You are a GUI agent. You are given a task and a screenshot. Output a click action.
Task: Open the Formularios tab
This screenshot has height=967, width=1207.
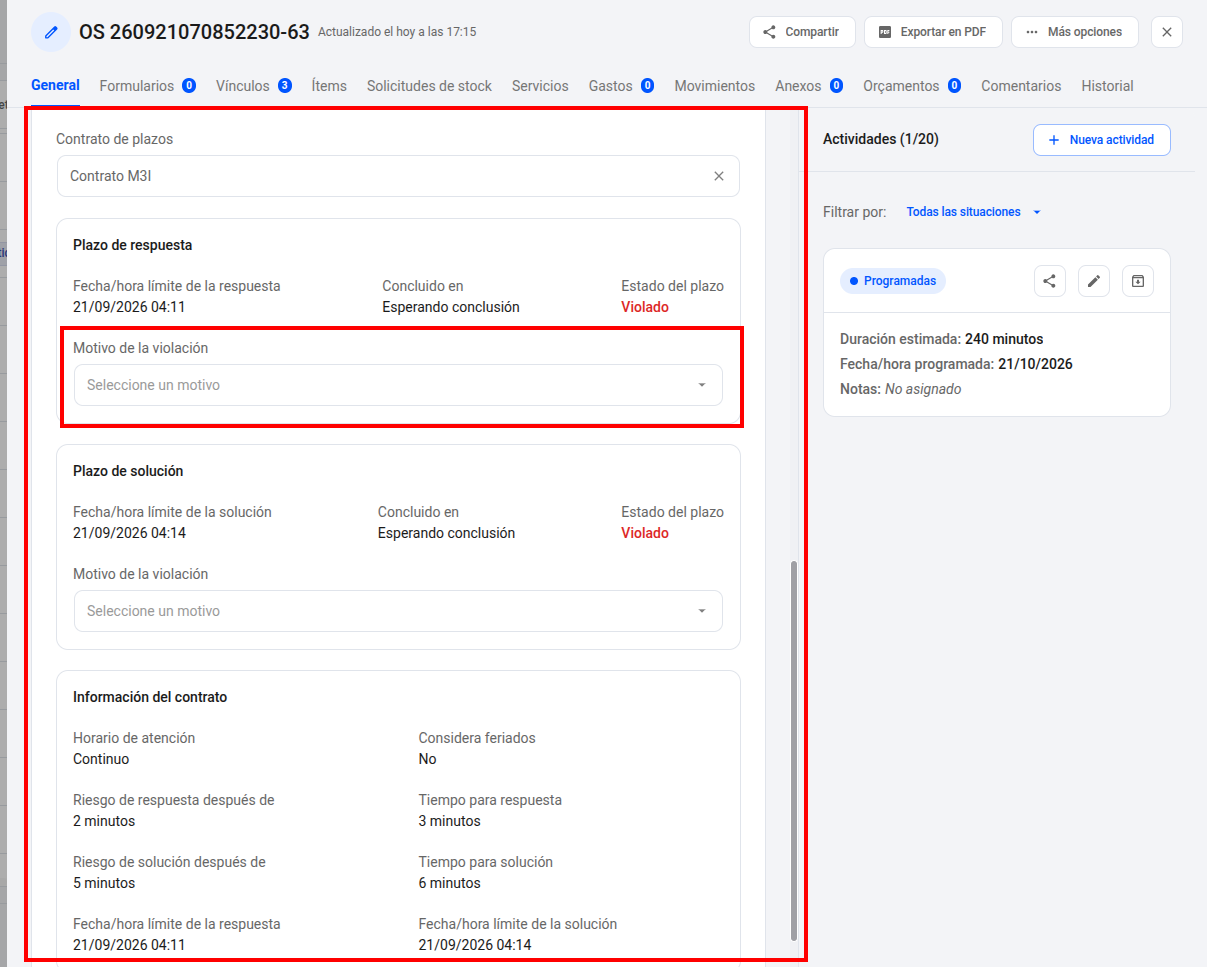coord(147,86)
